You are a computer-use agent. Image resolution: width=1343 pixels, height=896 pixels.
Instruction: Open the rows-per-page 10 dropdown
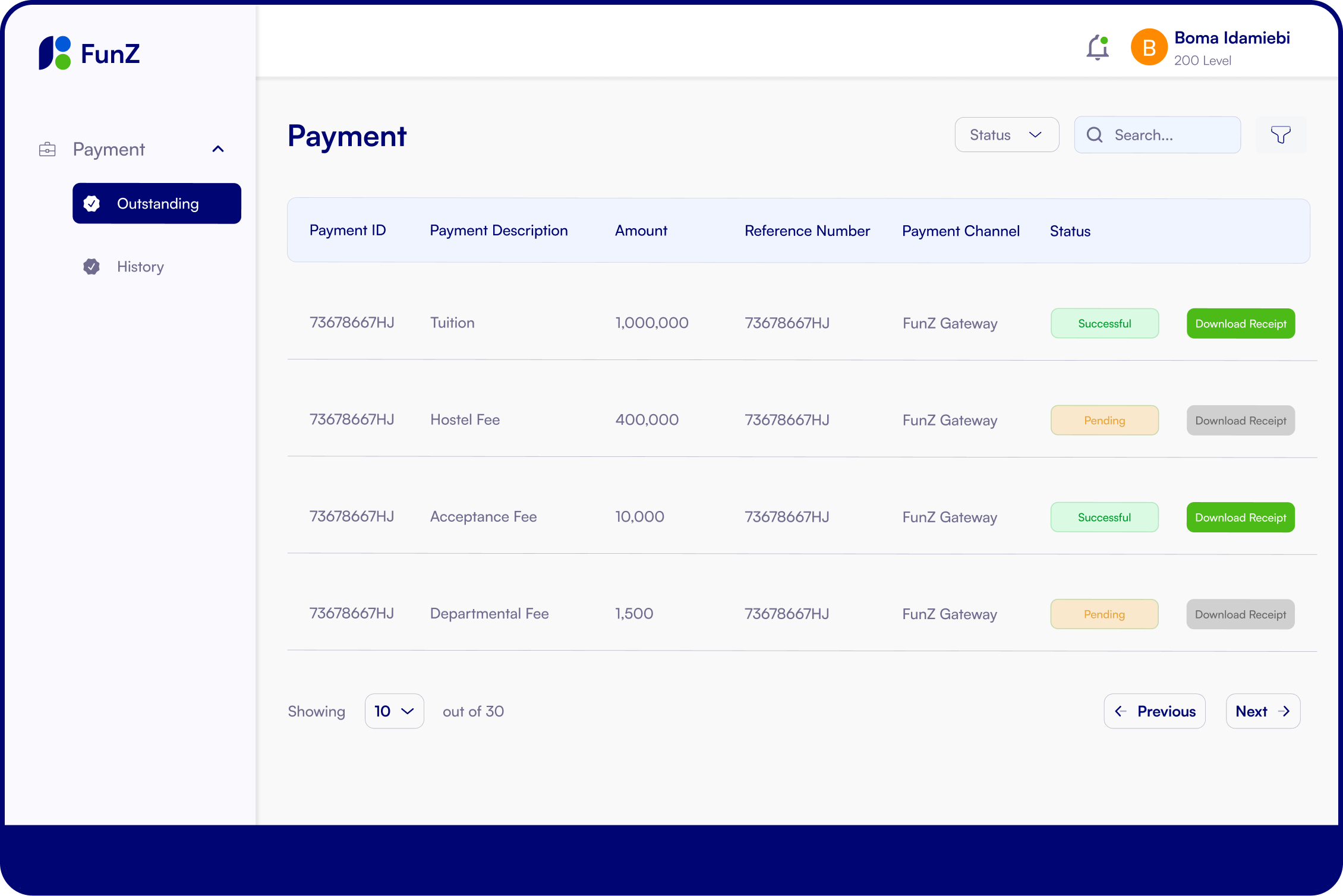coord(394,711)
